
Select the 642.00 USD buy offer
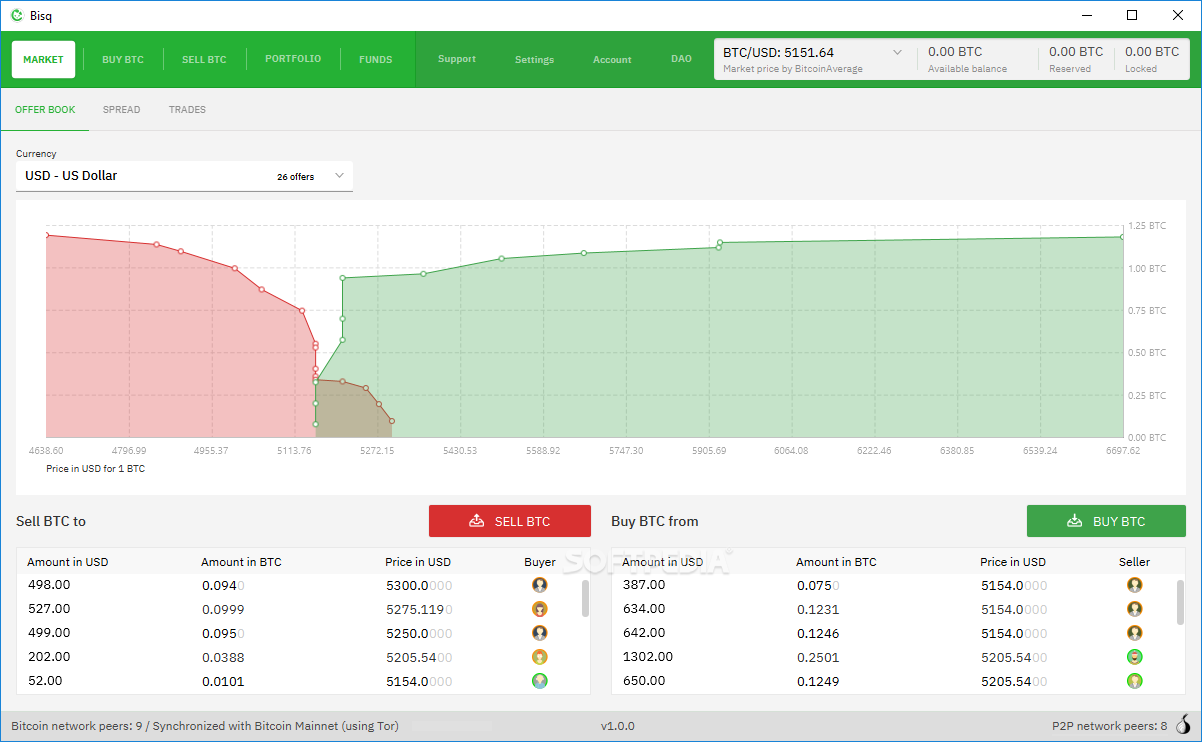click(893, 633)
